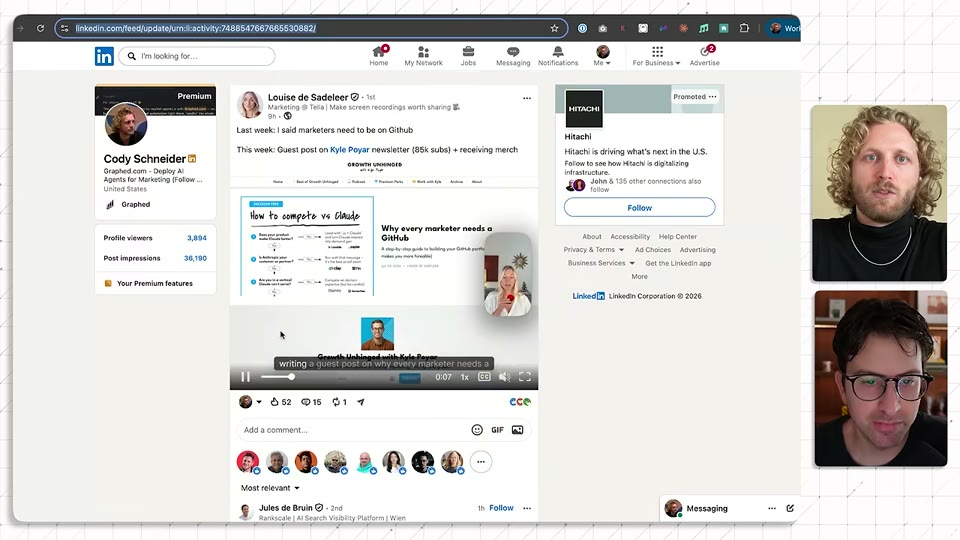Open the Home feed icon
The height and width of the screenshot is (540, 960).
(379, 52)
